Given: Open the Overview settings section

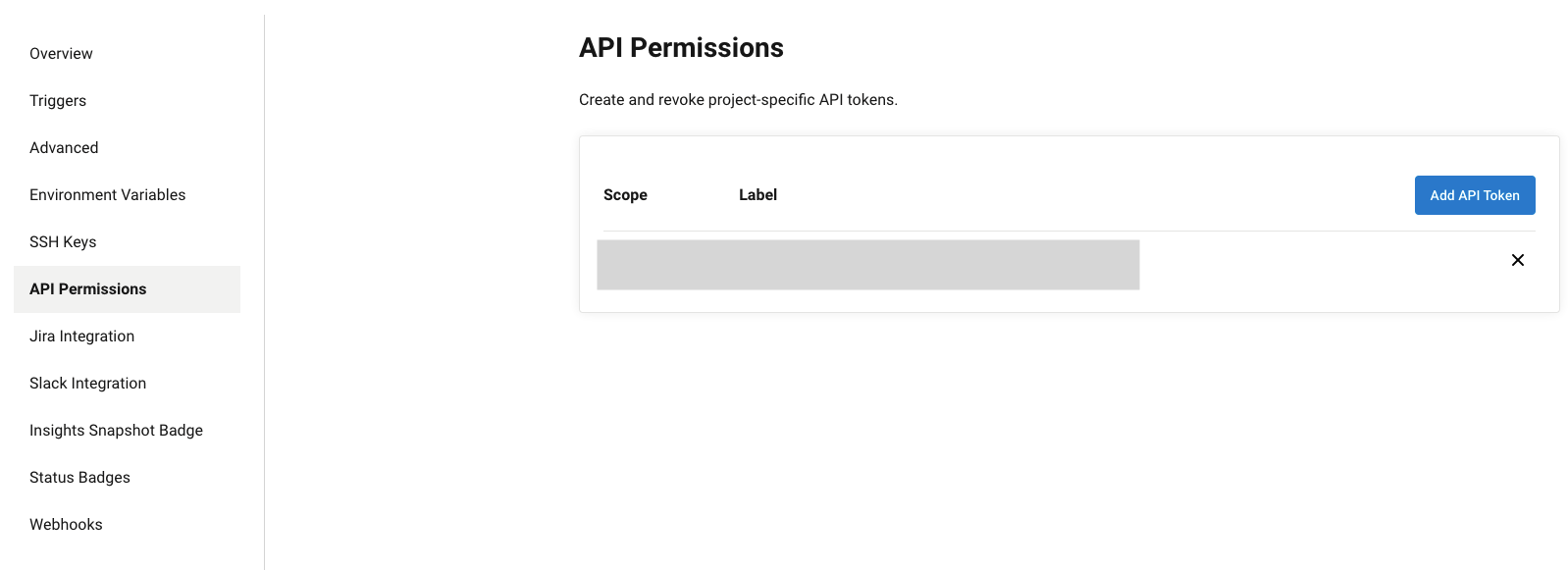Looking at the screenshot, I should [61, 54].
